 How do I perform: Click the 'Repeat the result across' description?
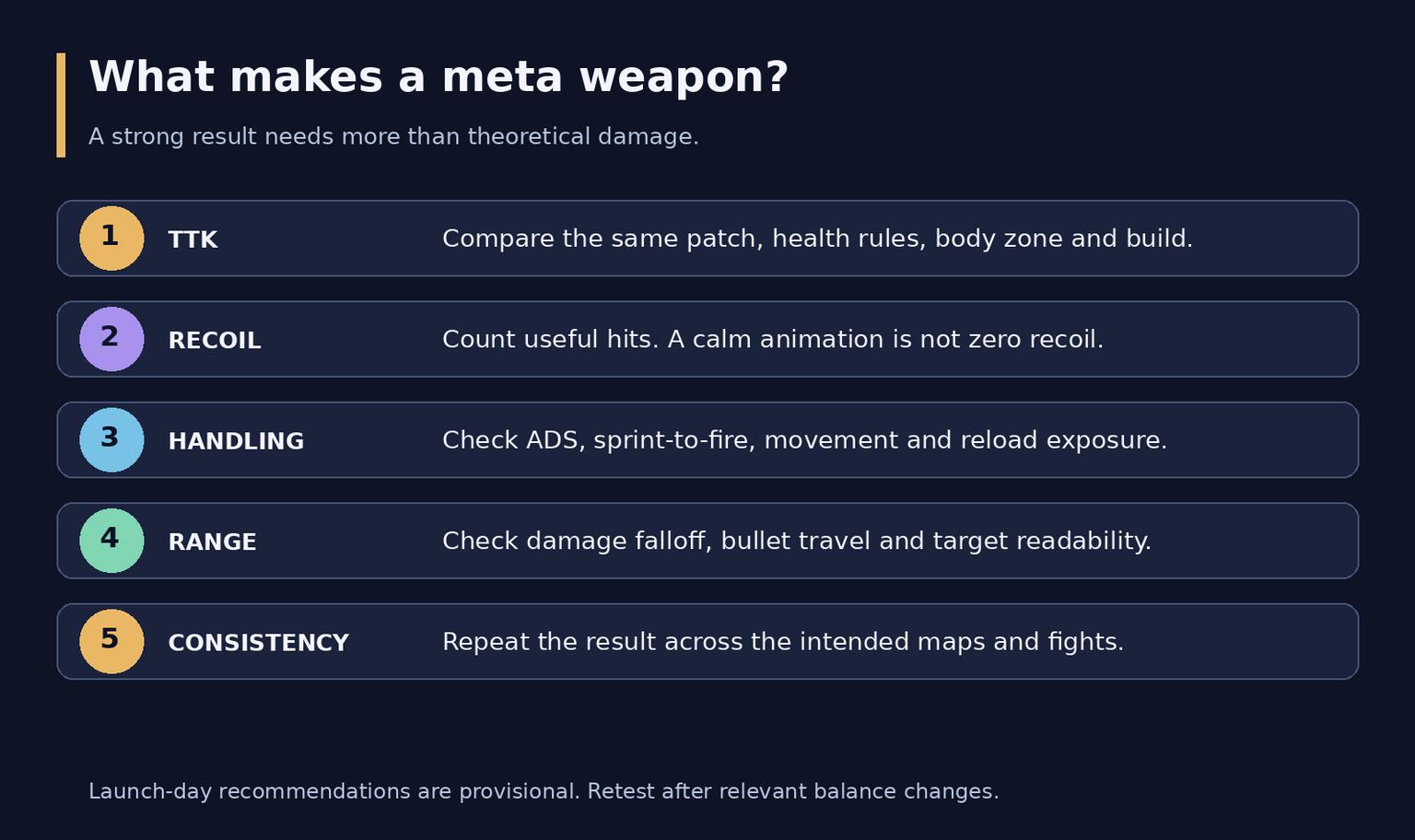(x=783, y=642)
